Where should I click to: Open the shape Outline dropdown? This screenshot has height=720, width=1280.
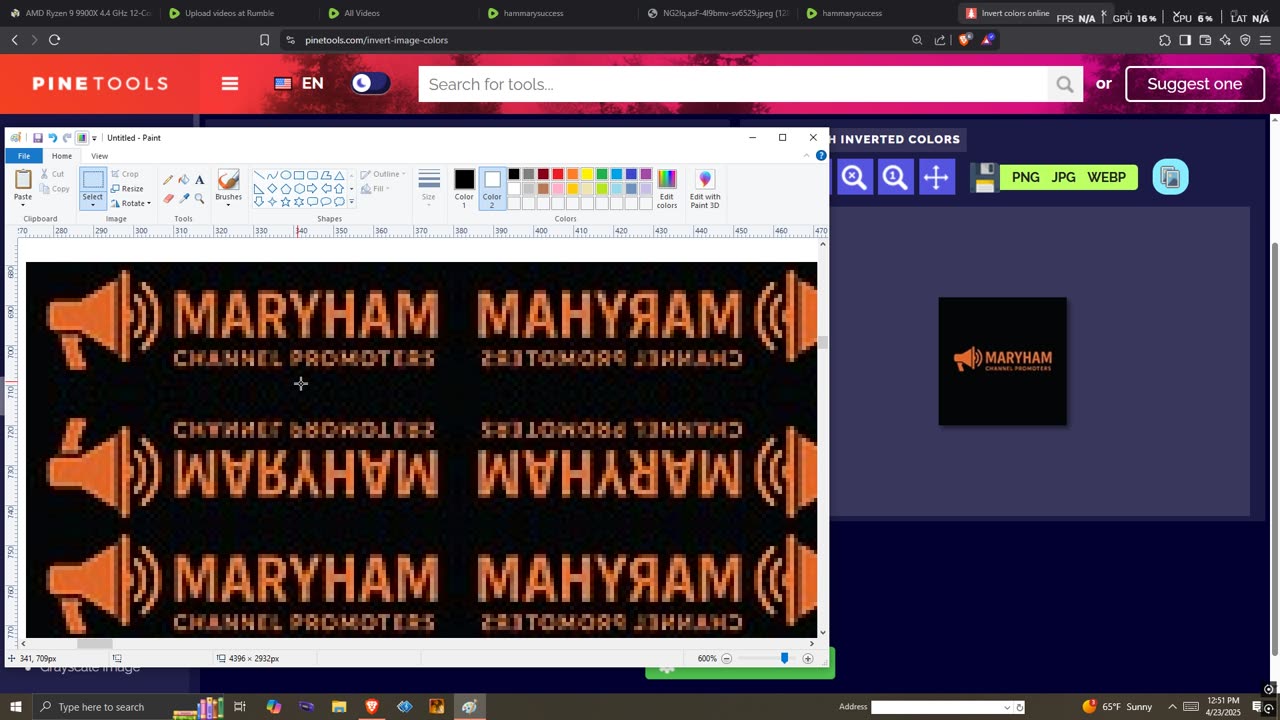tap(381, 174)
